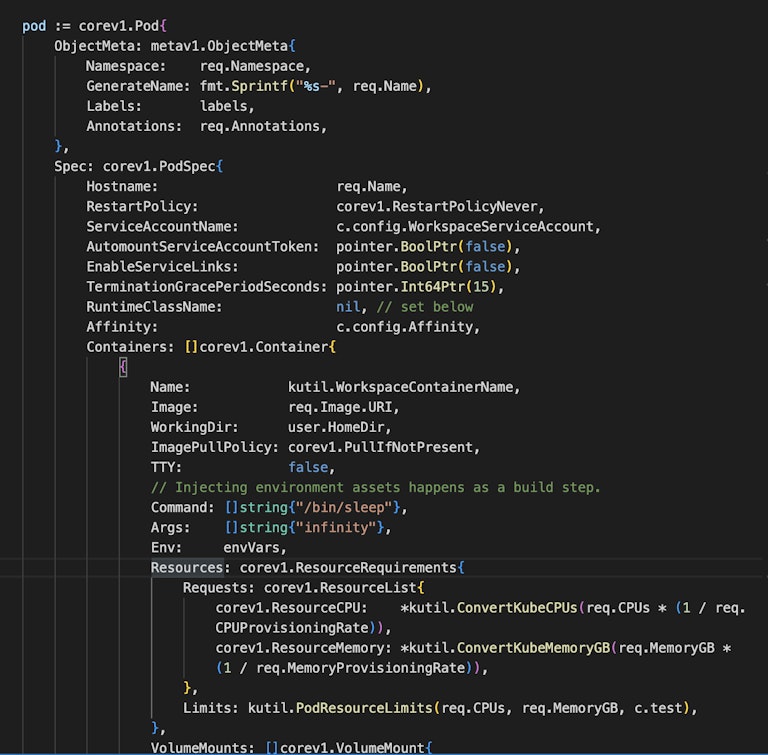Click the 'pod' variable name
The height and width of the screenshot is (755, 768).
(34, 26)
